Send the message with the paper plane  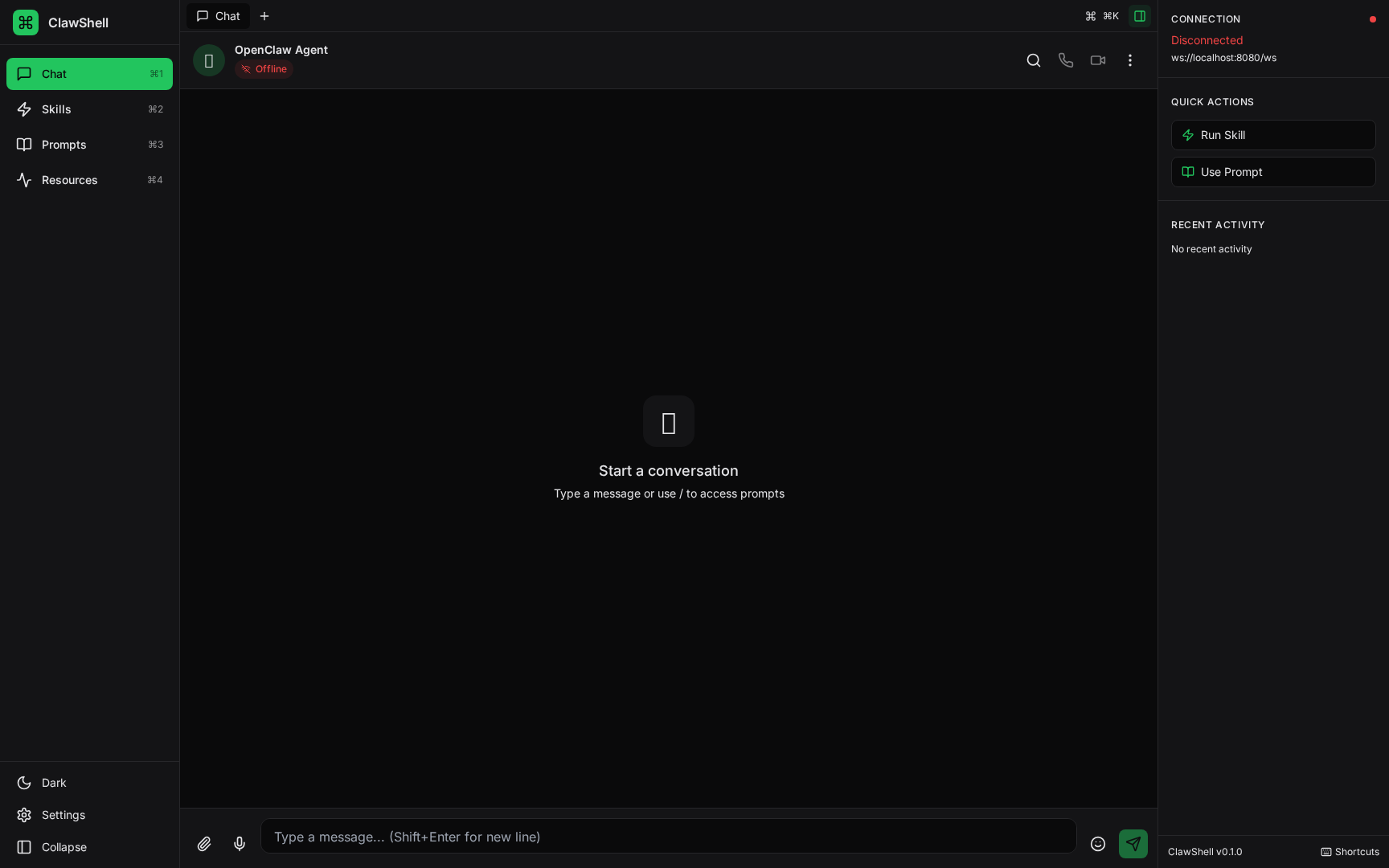click(x=1133, y=844)
